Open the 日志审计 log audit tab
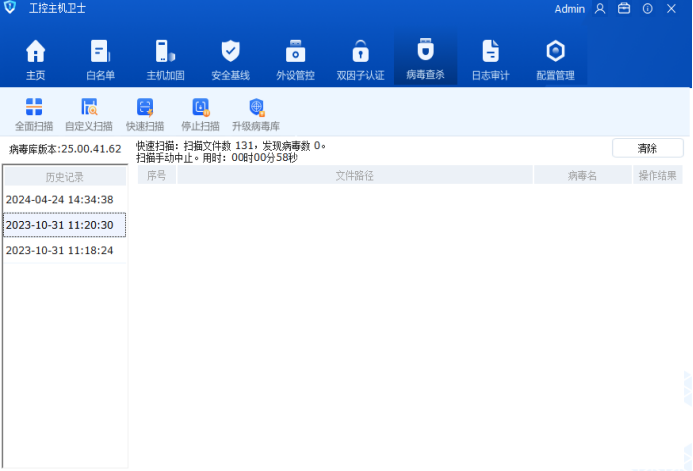The image size is (693, 471). (490, 59)
